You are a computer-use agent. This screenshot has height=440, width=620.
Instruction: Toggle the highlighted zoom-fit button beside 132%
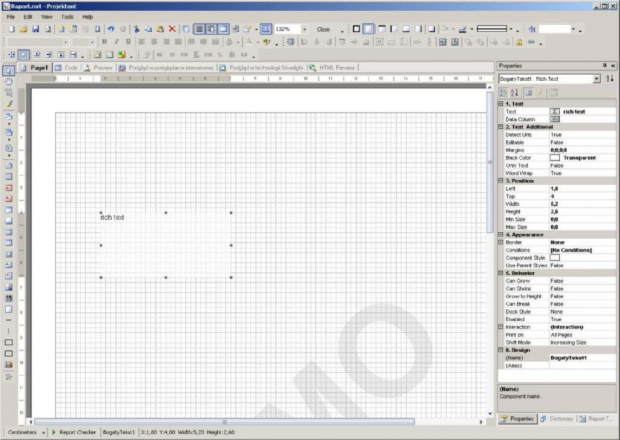coord(266,29)
